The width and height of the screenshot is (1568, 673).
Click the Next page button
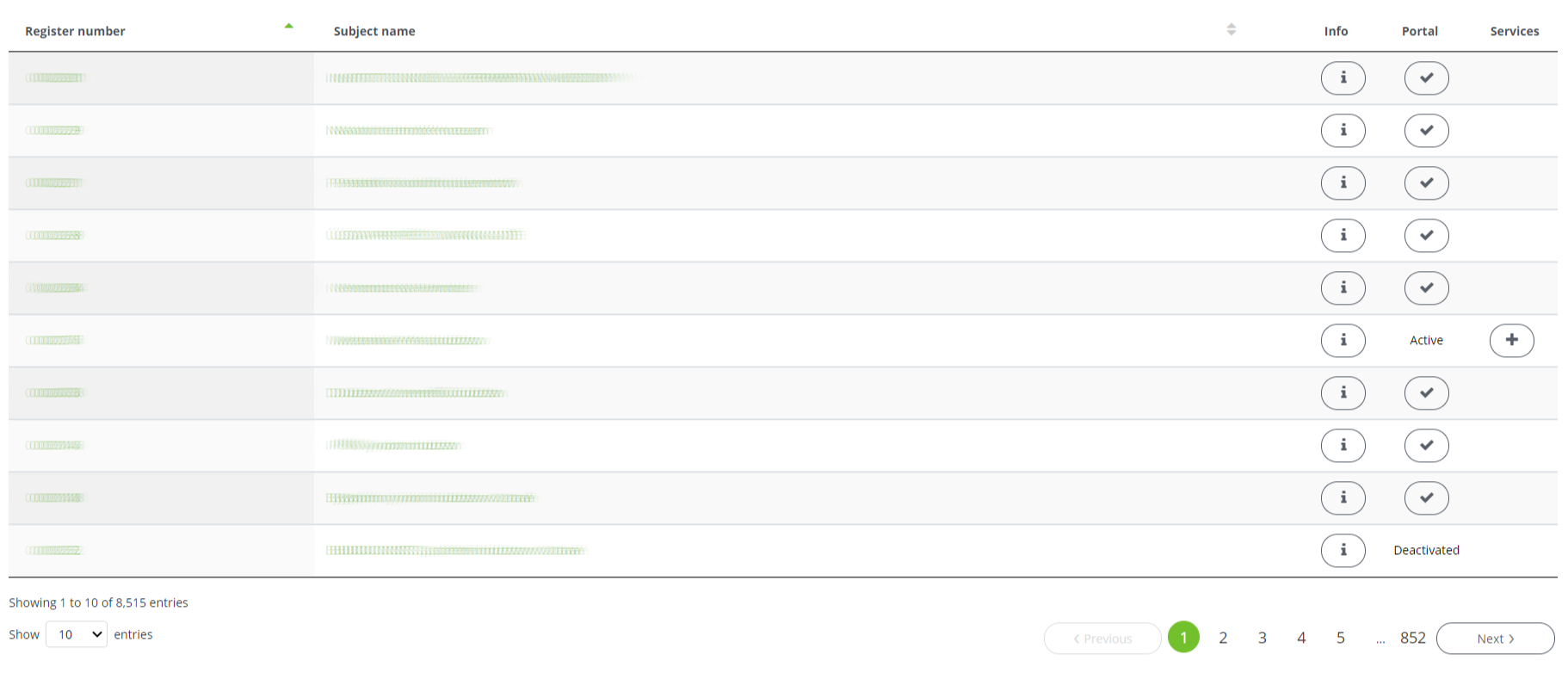point(1495,639)
